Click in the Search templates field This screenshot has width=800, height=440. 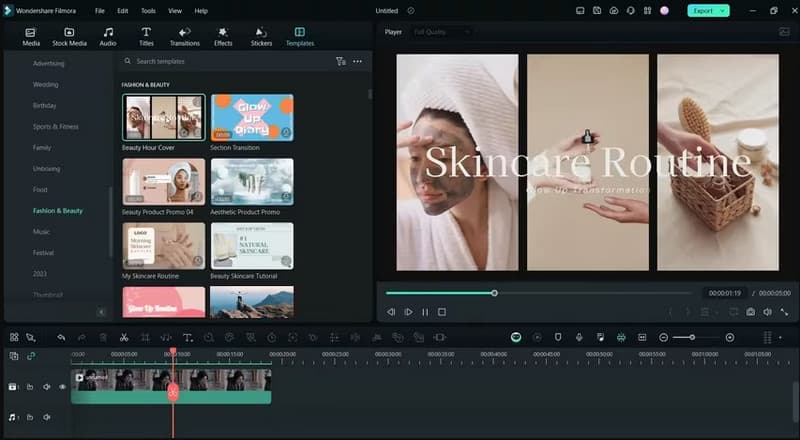230,61
